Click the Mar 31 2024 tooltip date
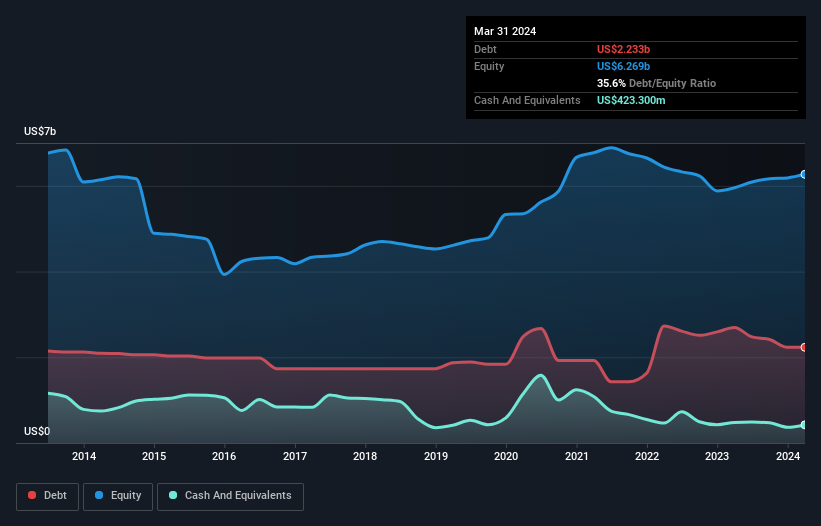 pyautogui.click(x=505, y=31)
